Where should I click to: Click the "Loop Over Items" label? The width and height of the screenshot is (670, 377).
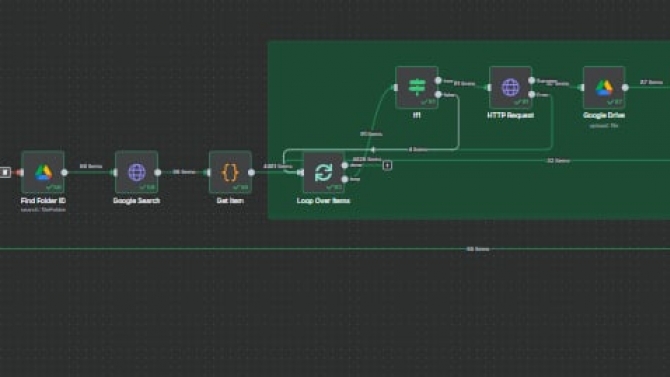pos(323,200)
